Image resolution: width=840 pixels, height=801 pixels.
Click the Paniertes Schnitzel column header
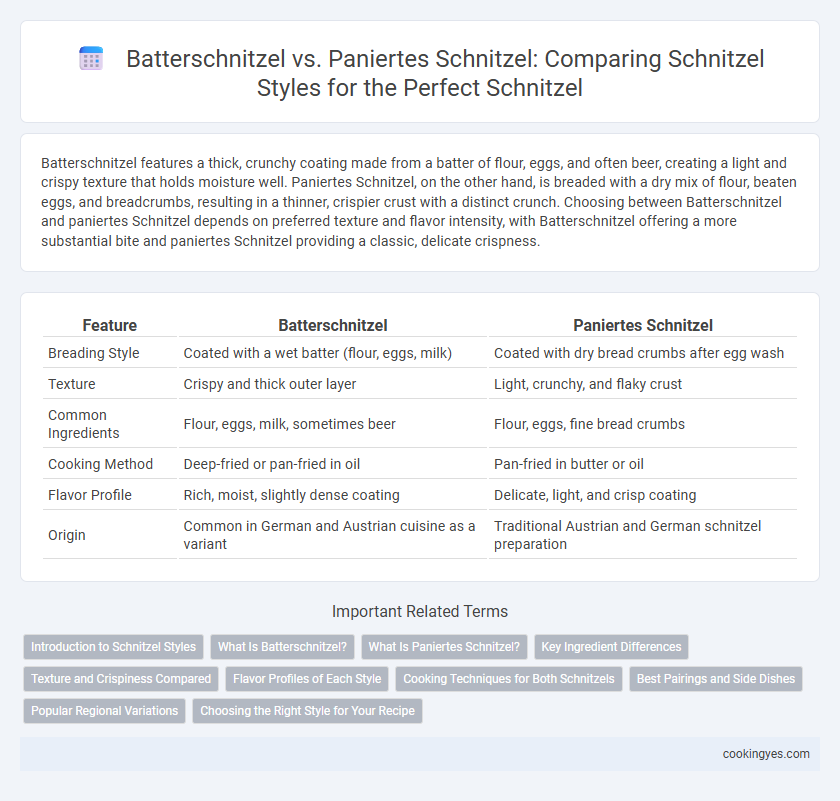(643, 325)
